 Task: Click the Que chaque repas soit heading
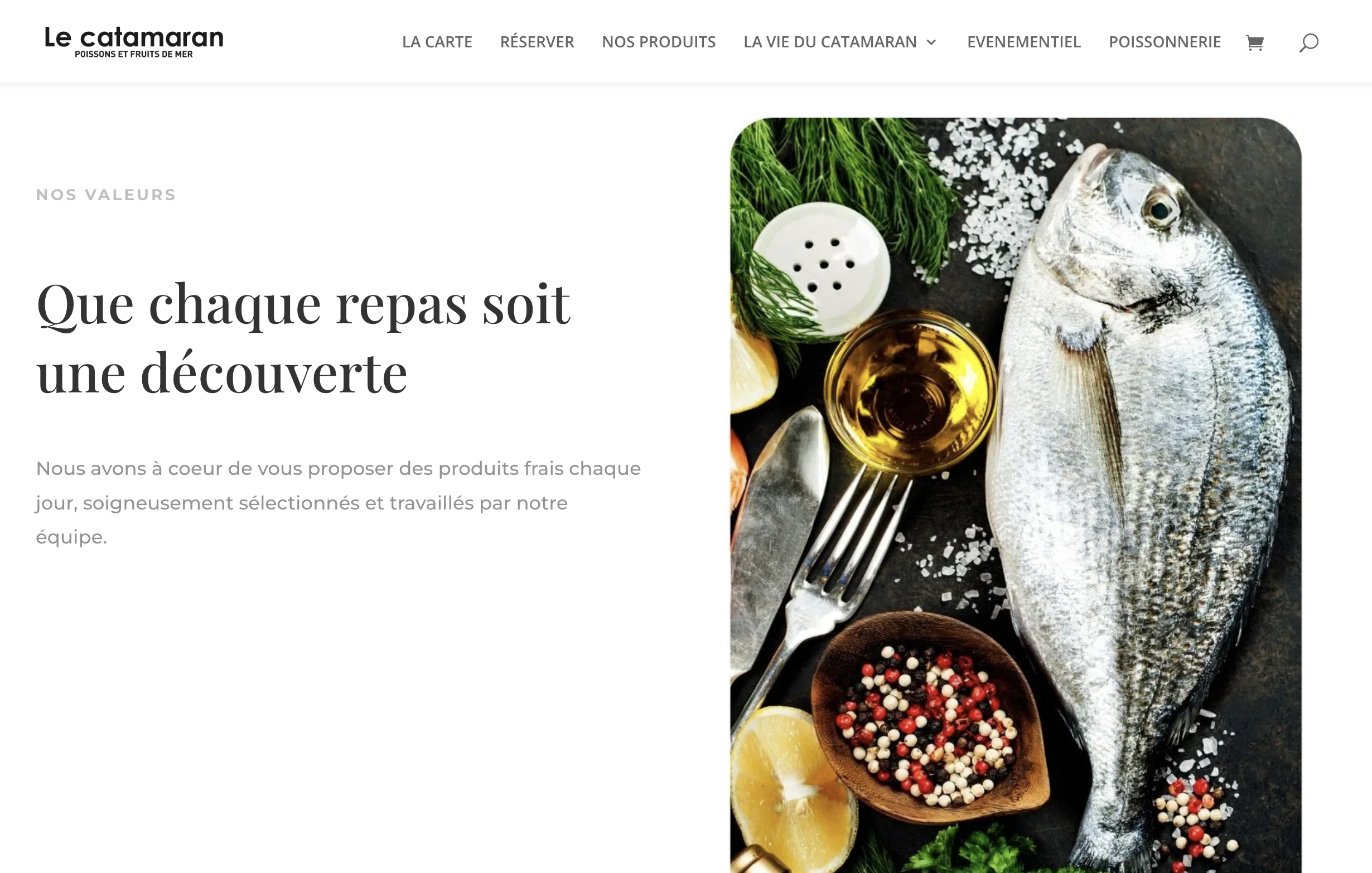click(x=302, y=338)
